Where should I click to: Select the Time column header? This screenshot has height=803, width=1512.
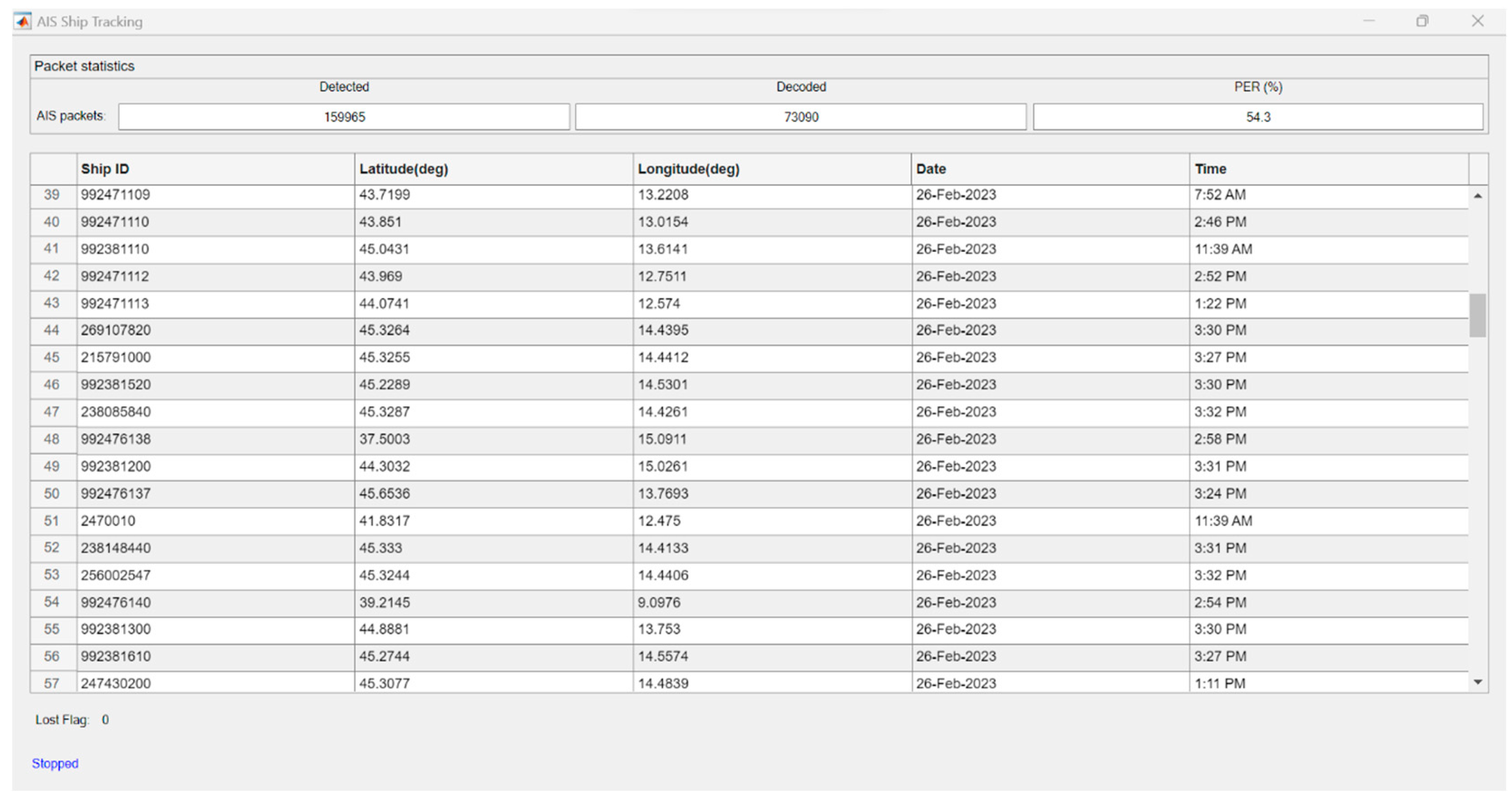[1328, 169]
